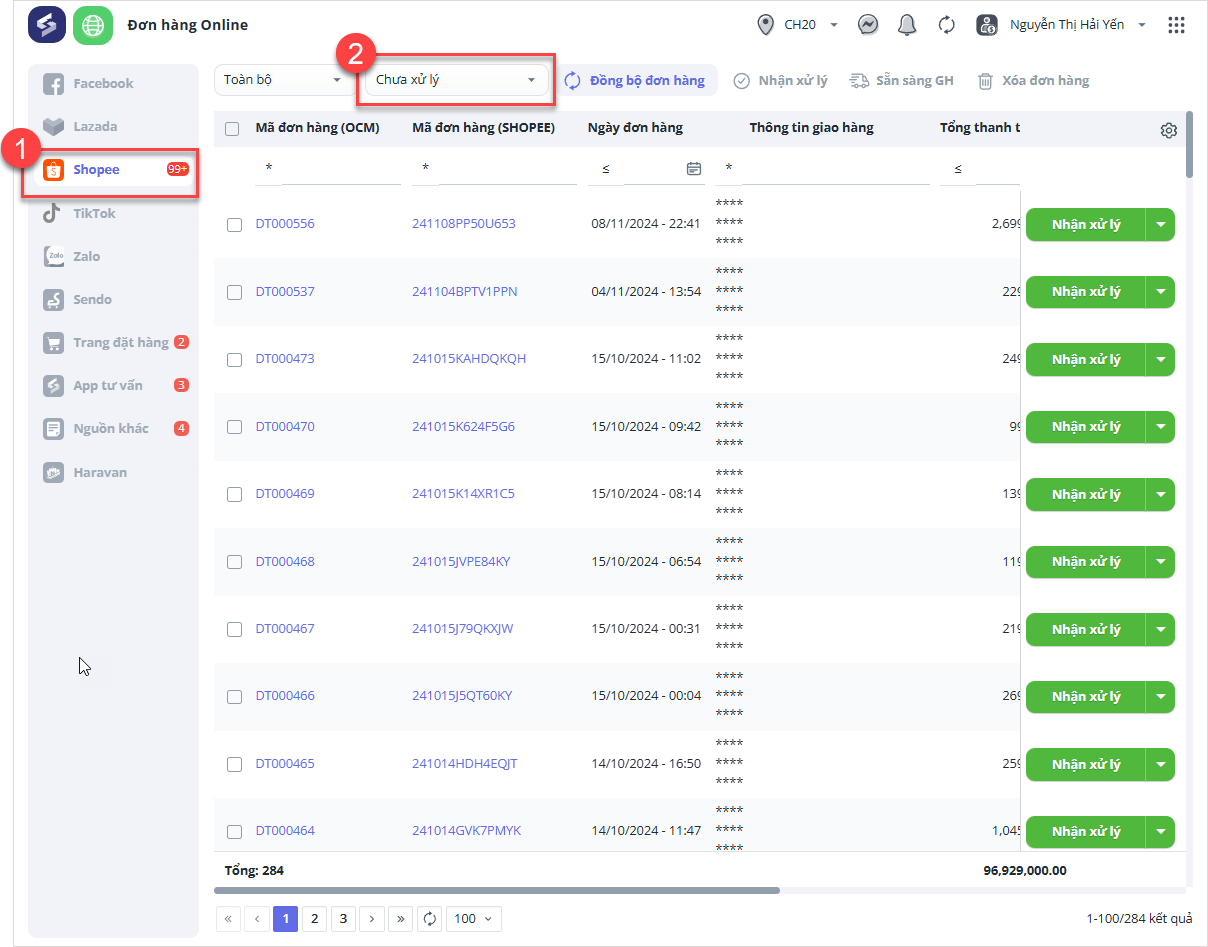The height and width of the screenshot is (947, 1208).
Task: Click the toolbar Nhận xử lý button
Action: pyautogui.click(x=781, y=80)
